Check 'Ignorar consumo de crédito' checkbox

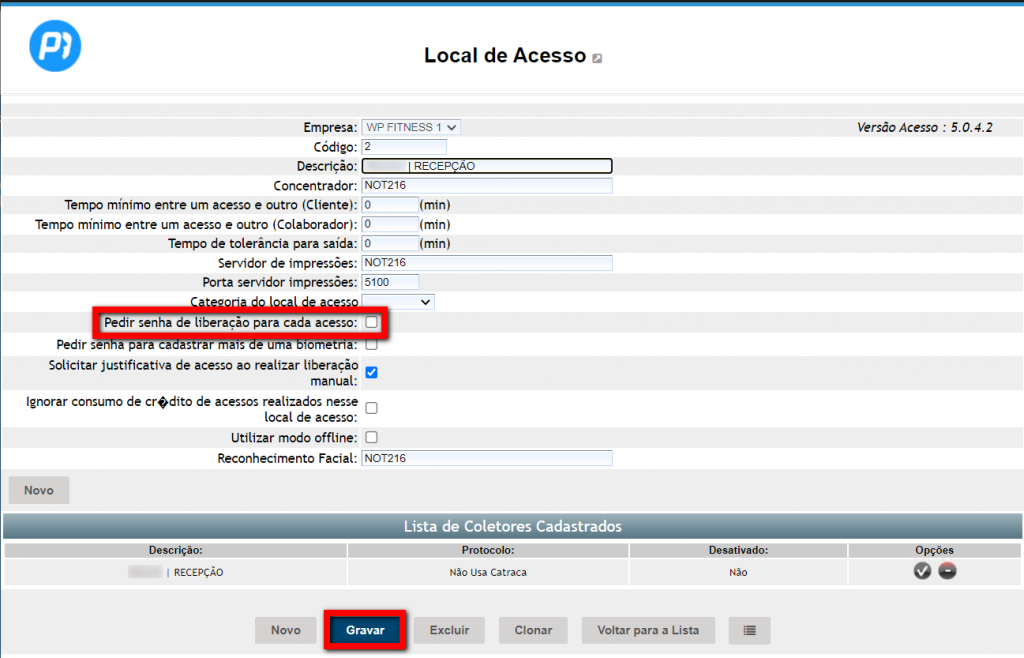click(x=371, y=408)
